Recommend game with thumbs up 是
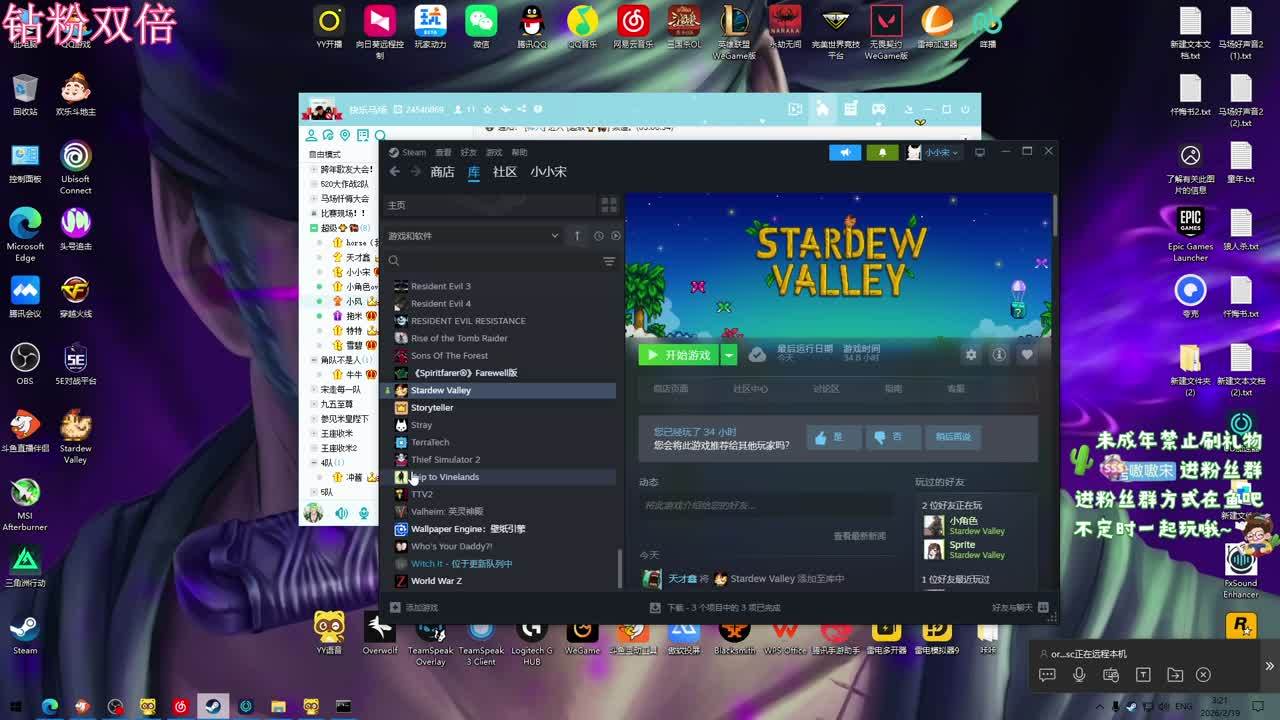The image size is (1280, 720). point(828,437)
